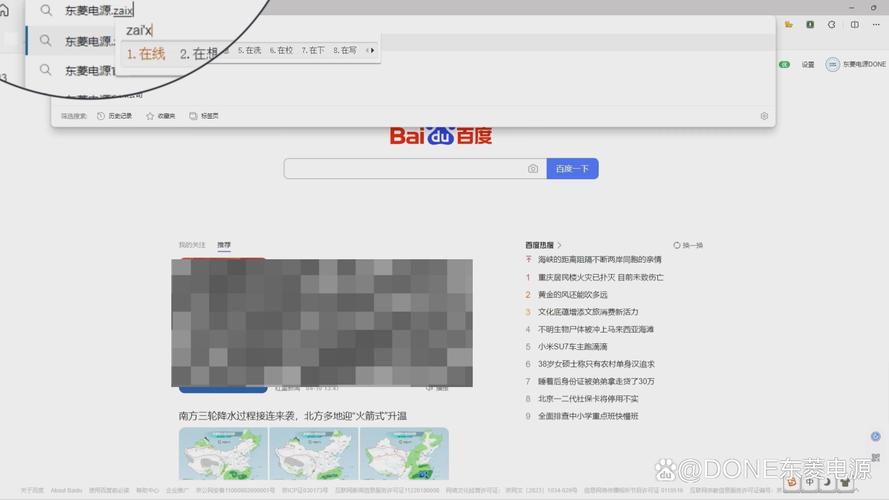The image size is (889, 500).
Task: Toggle the IME moon icon
Action: click(x=827, y=482)
